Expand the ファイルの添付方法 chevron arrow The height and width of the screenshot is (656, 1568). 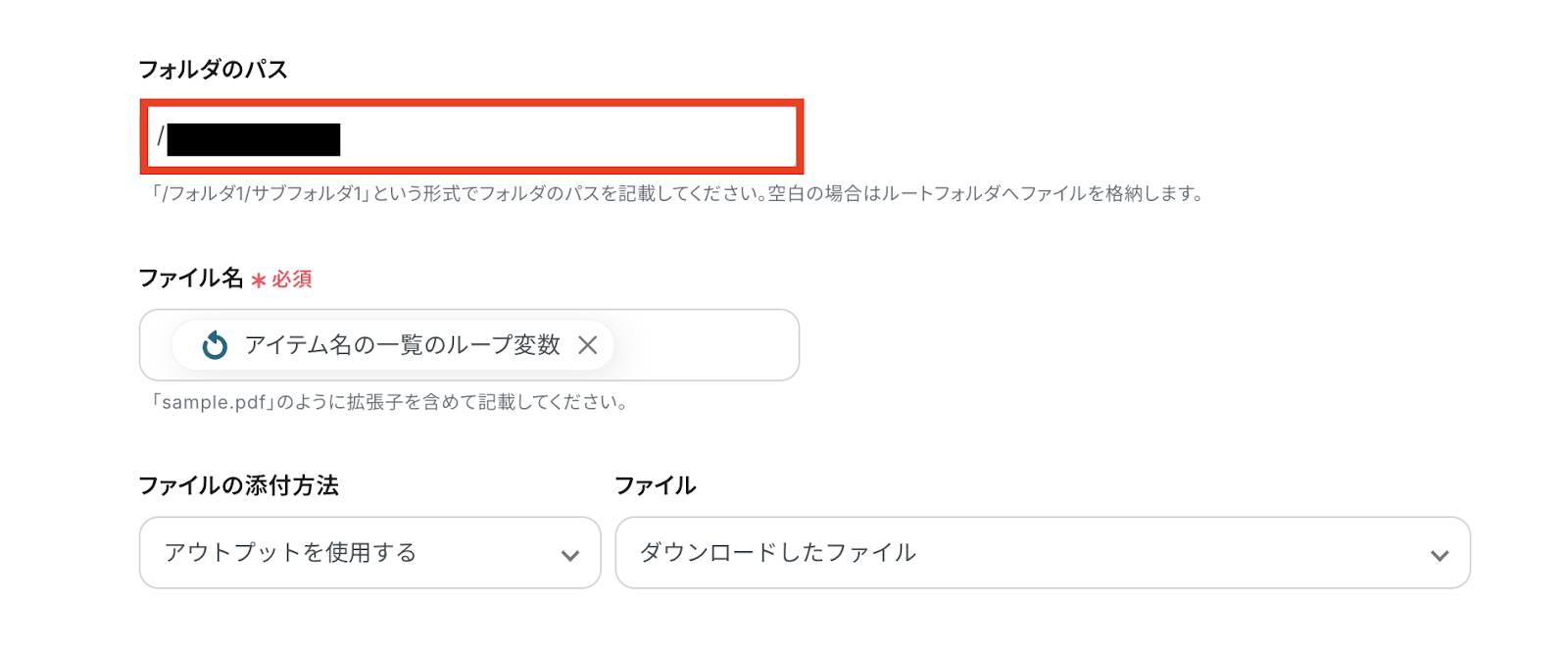click(569, 555)
